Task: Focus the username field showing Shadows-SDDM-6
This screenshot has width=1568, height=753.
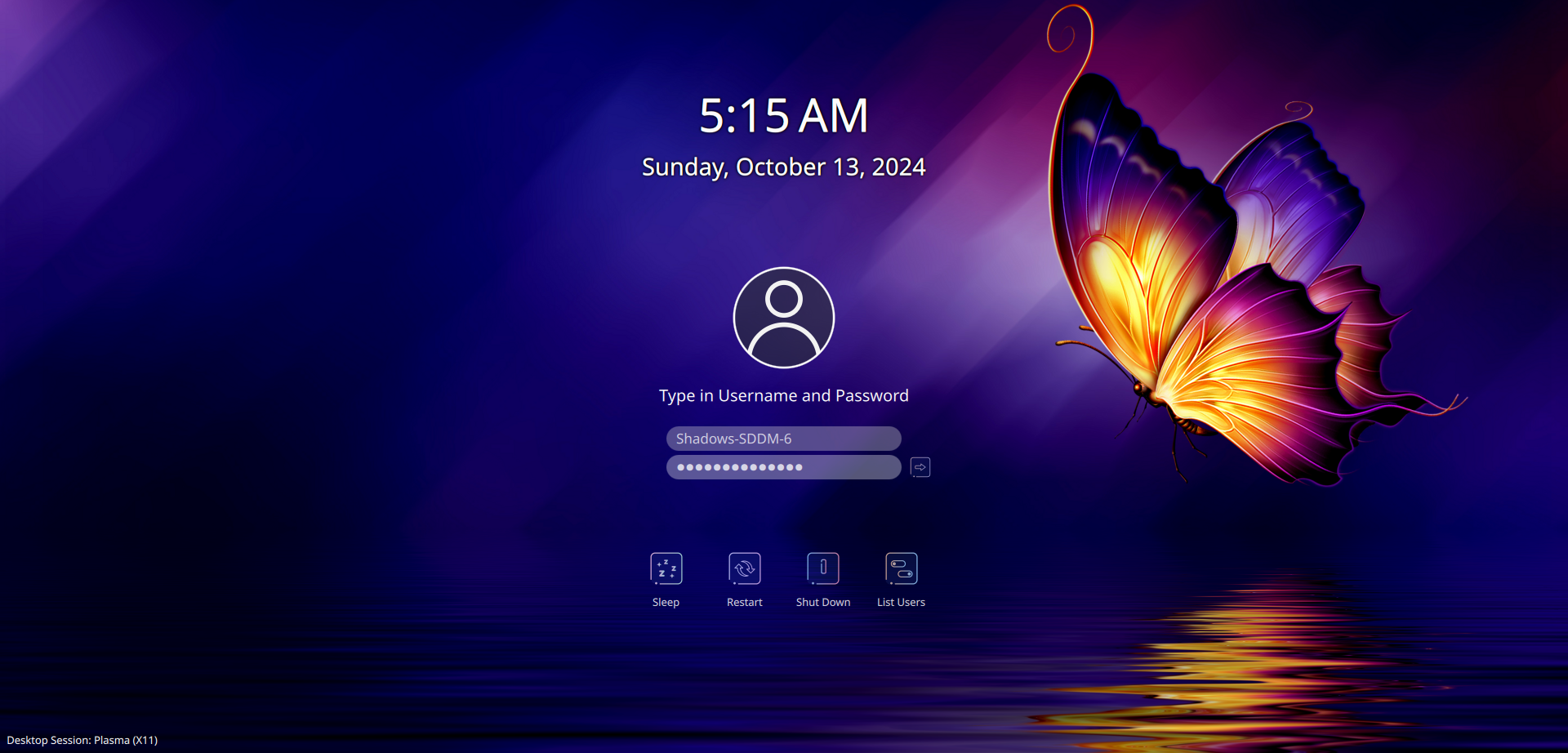Action: point(784,439)
